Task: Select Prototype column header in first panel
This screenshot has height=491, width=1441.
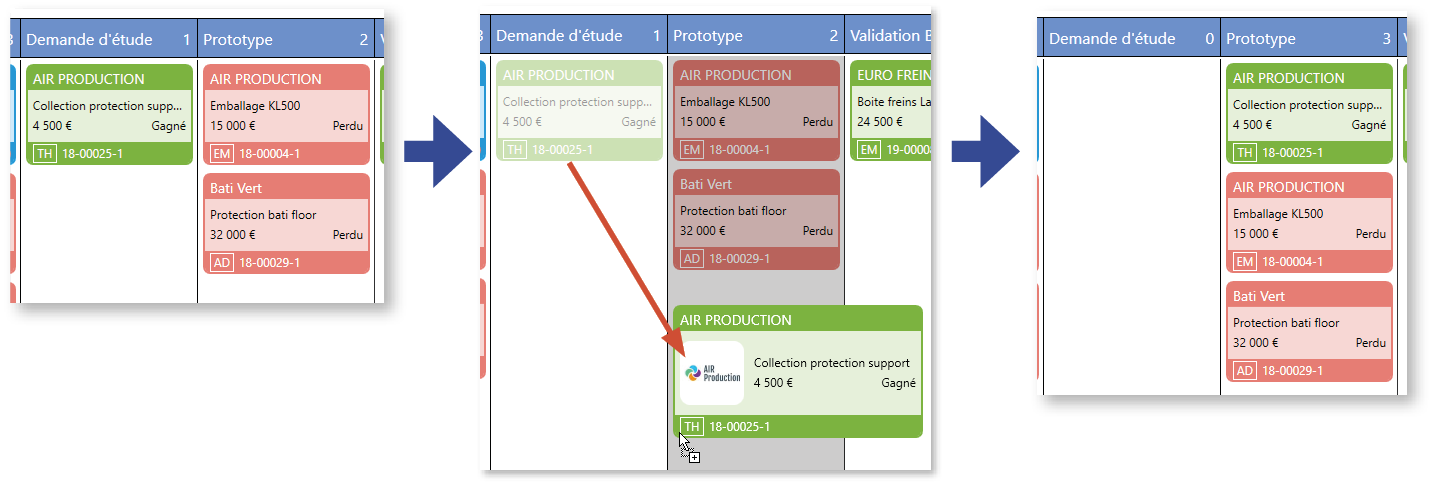Action: tap(286, 40)
